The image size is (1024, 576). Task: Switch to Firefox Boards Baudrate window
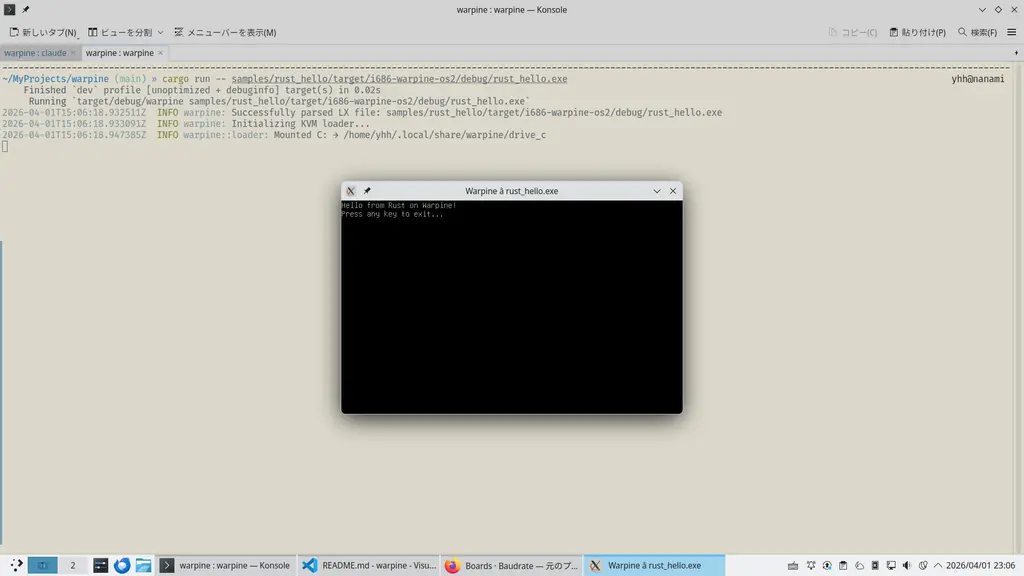coord(510,565)
